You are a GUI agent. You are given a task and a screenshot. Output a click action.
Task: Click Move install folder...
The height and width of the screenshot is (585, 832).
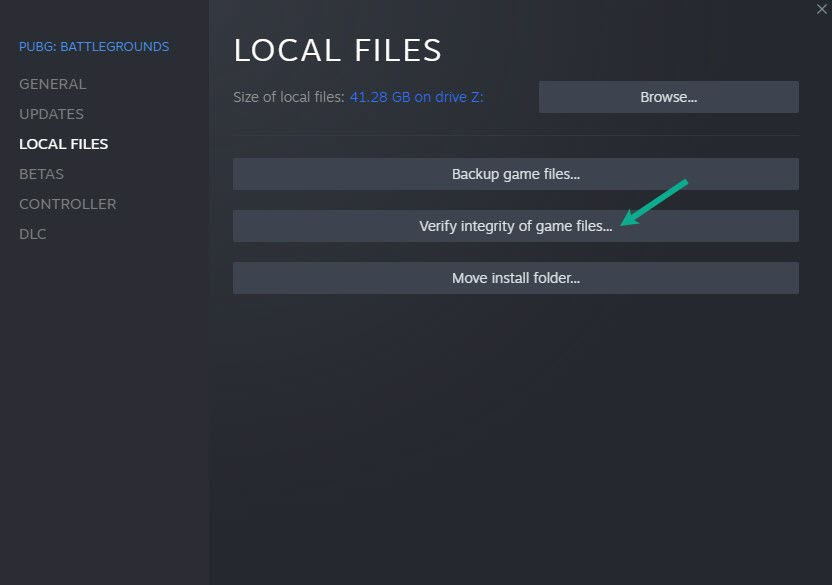(516, 278)
